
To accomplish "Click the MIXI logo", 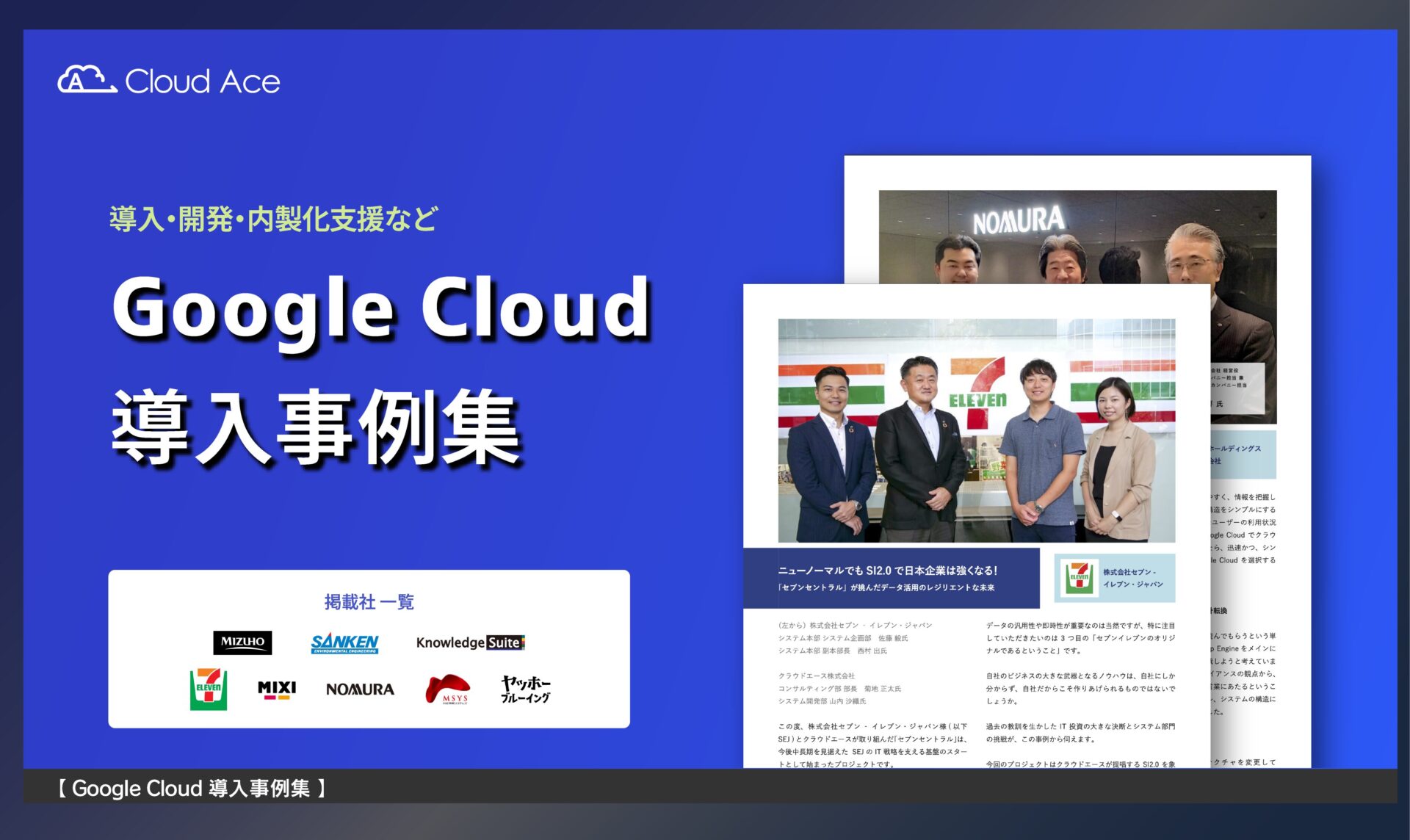I will coord(277,689).
